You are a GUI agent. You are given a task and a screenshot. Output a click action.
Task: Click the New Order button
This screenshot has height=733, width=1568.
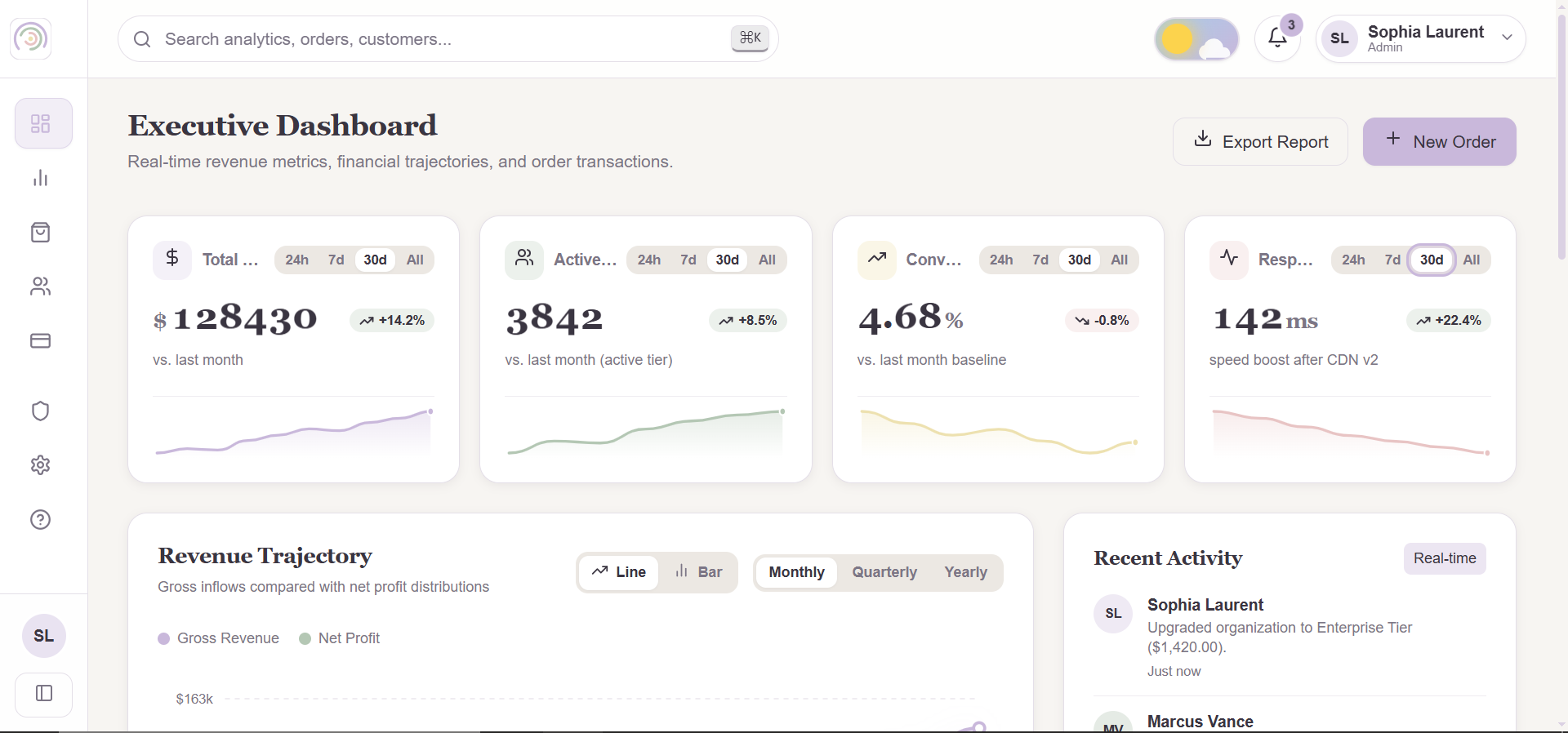1440,142
